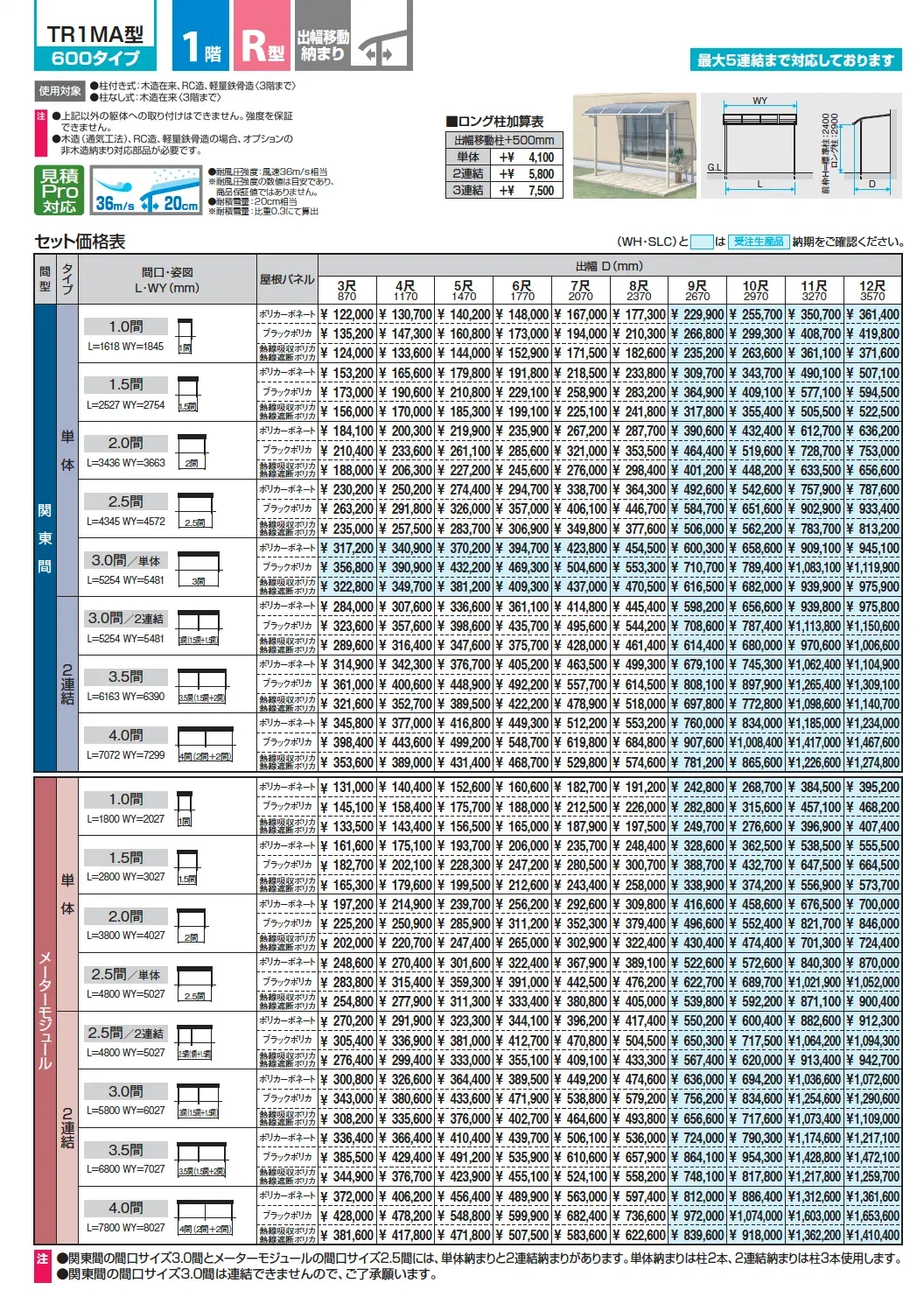This screenshot has height=1304, width=924.
Task: Click the ¥1,467,600 price cell
Action: 872,743
